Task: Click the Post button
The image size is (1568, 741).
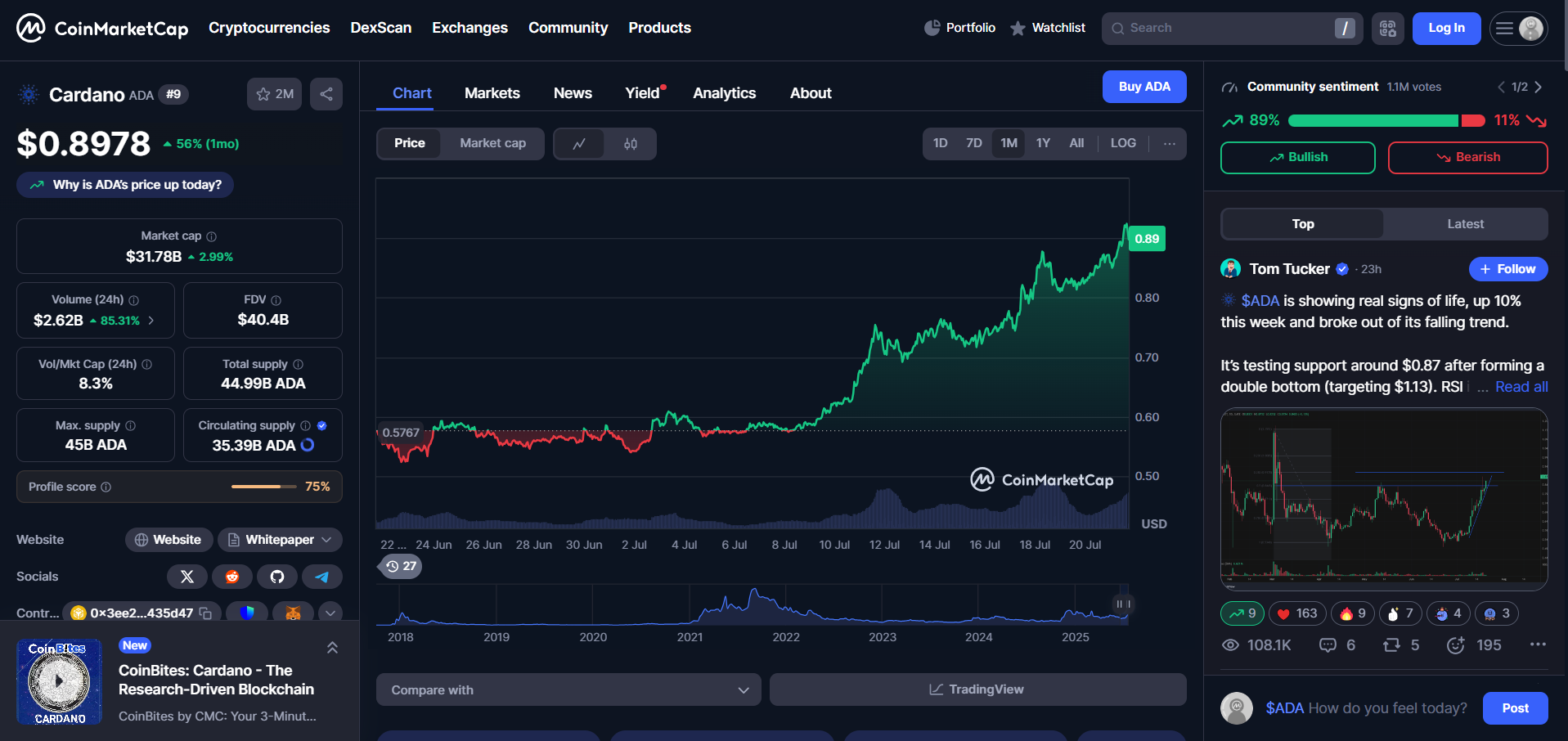Action: click(1515, 708)
